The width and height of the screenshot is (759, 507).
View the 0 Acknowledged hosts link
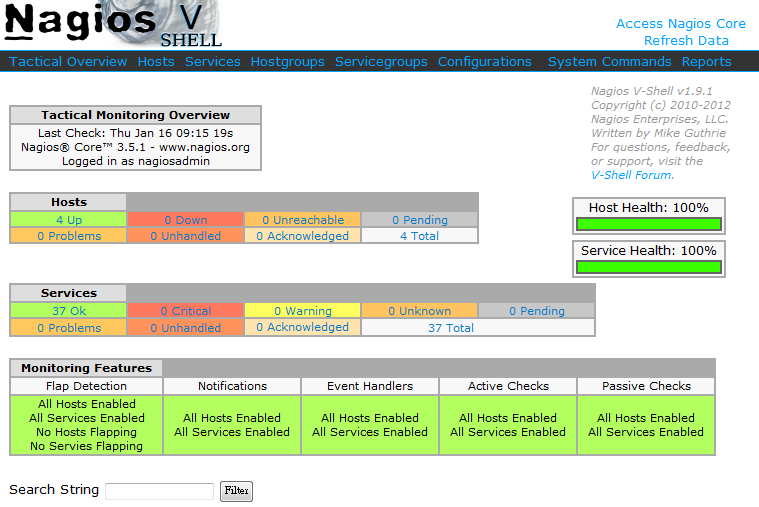click(303, 236)
